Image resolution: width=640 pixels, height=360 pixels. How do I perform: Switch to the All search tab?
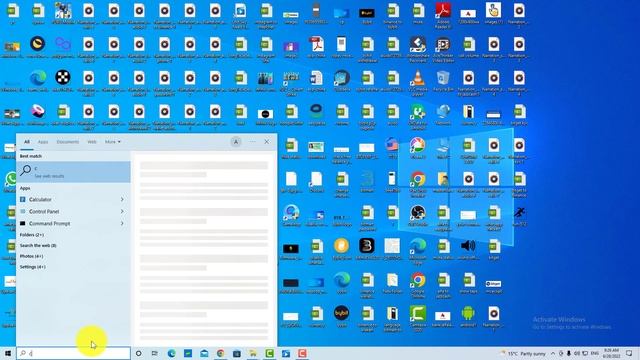click(27, 142)
